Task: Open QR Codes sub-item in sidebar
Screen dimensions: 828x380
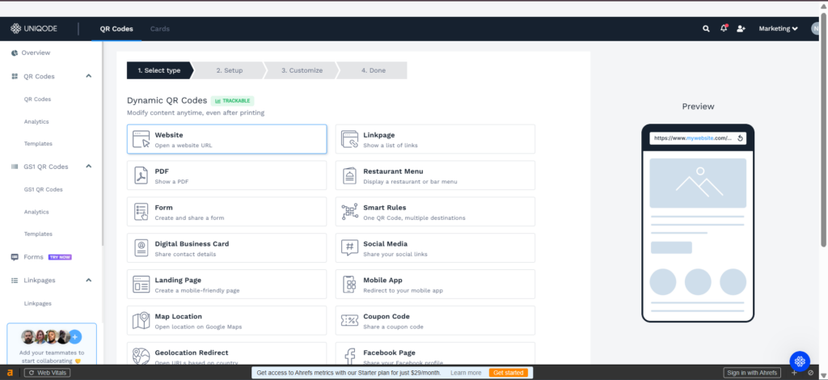Action: point(37,99)
